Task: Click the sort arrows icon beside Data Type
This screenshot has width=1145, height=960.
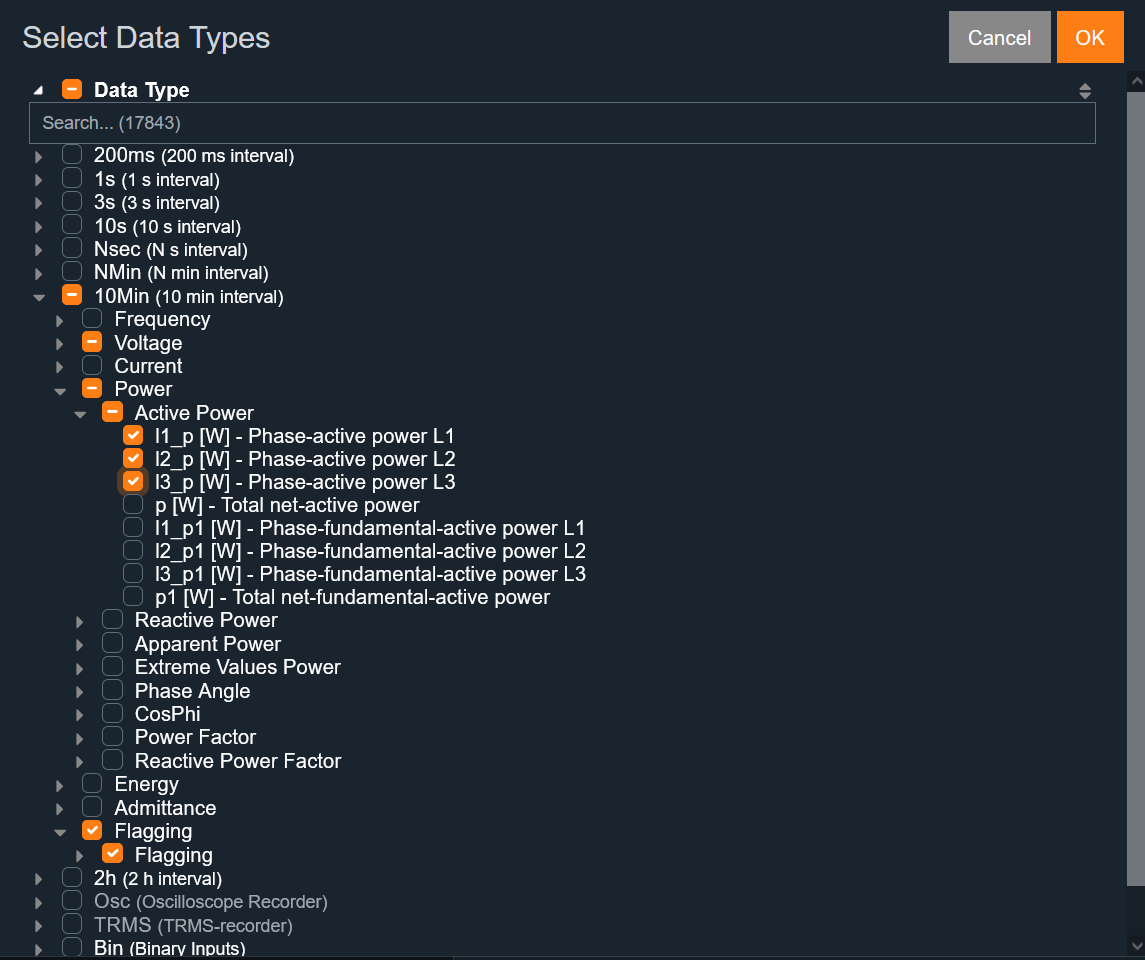Action: pyautogui.click(x=1085, y=91)
